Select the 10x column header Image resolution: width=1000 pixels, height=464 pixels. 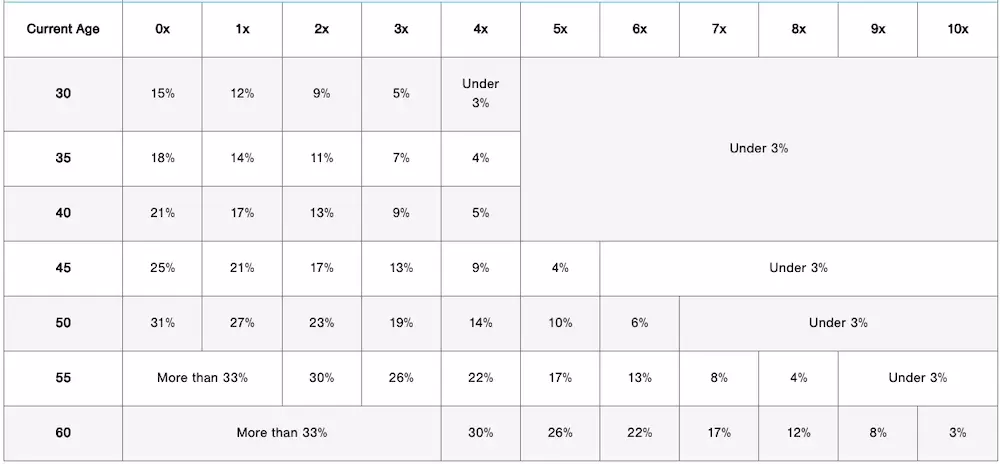pos(957,29)
